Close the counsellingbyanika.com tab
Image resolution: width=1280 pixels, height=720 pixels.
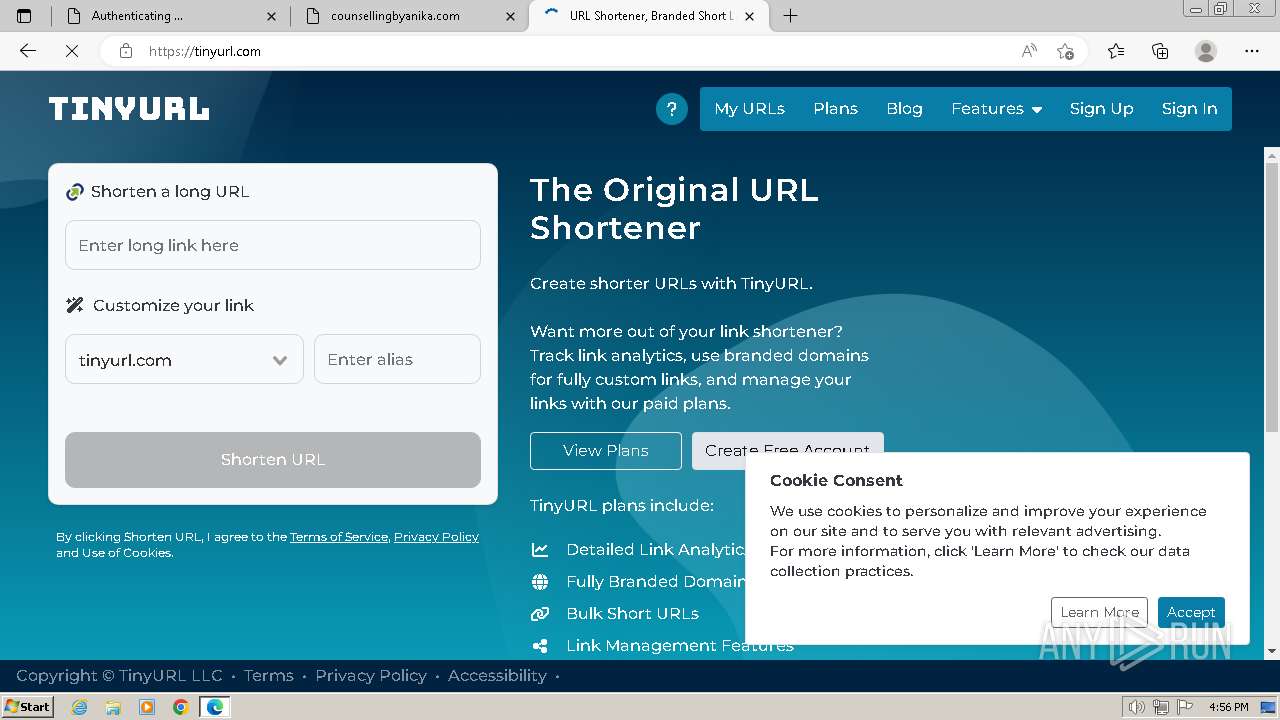(x=511, y=16)
